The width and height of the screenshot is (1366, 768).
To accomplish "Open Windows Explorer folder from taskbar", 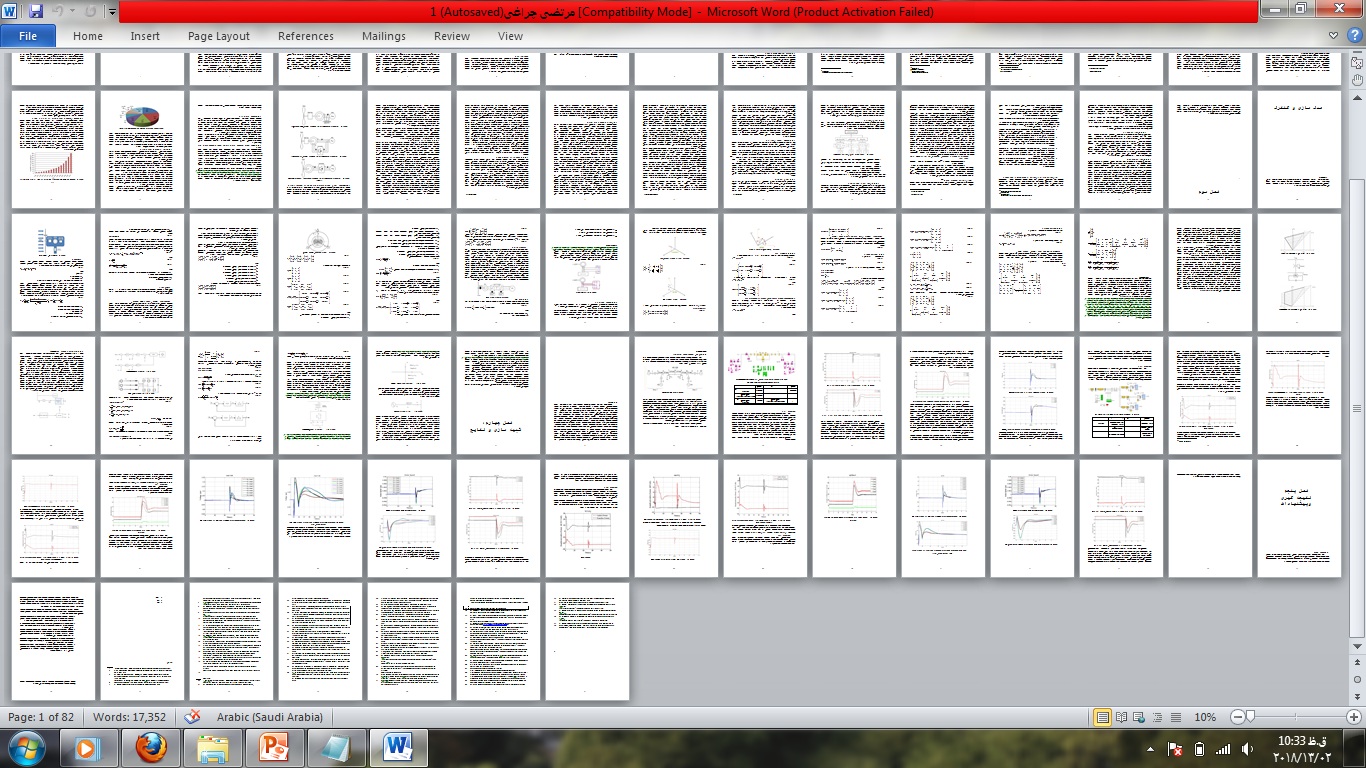I will (212, 748).
